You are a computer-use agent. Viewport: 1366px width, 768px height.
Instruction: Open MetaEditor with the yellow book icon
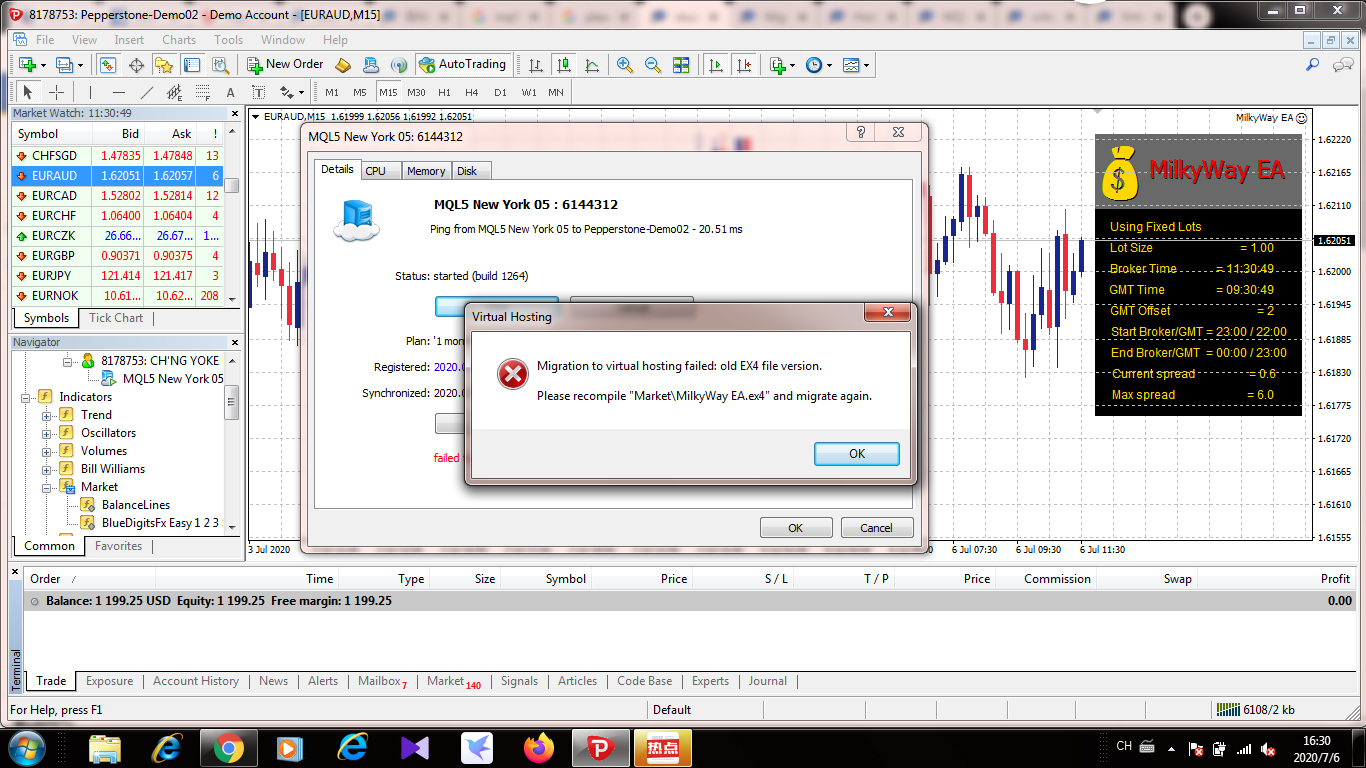(x=343, y=65)
